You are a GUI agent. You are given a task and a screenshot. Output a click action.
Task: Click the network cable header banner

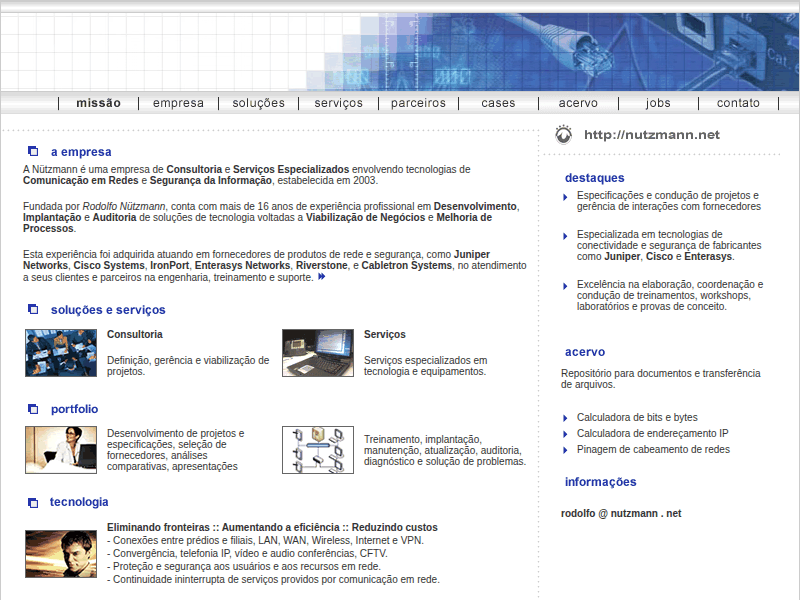[400, 52]
